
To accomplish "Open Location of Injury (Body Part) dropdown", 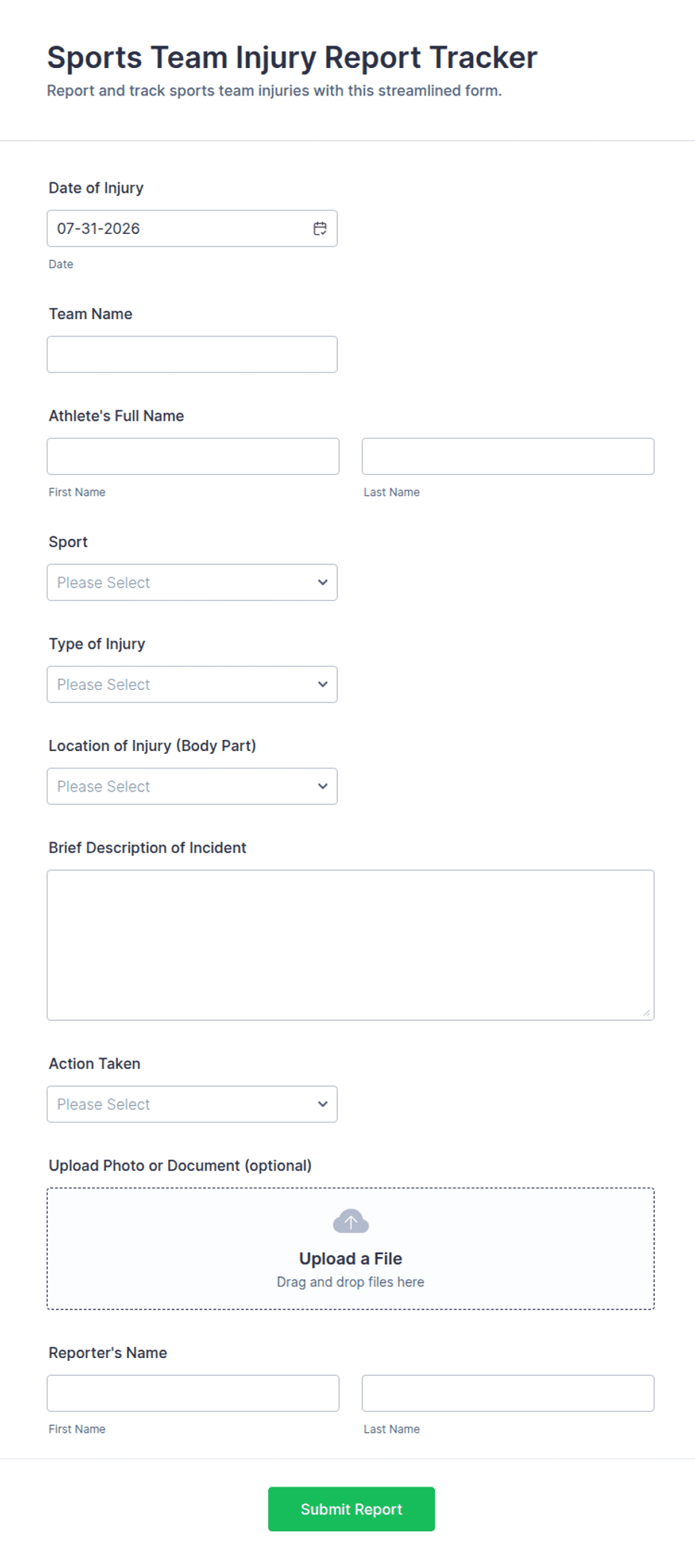I will pos(192,786).
